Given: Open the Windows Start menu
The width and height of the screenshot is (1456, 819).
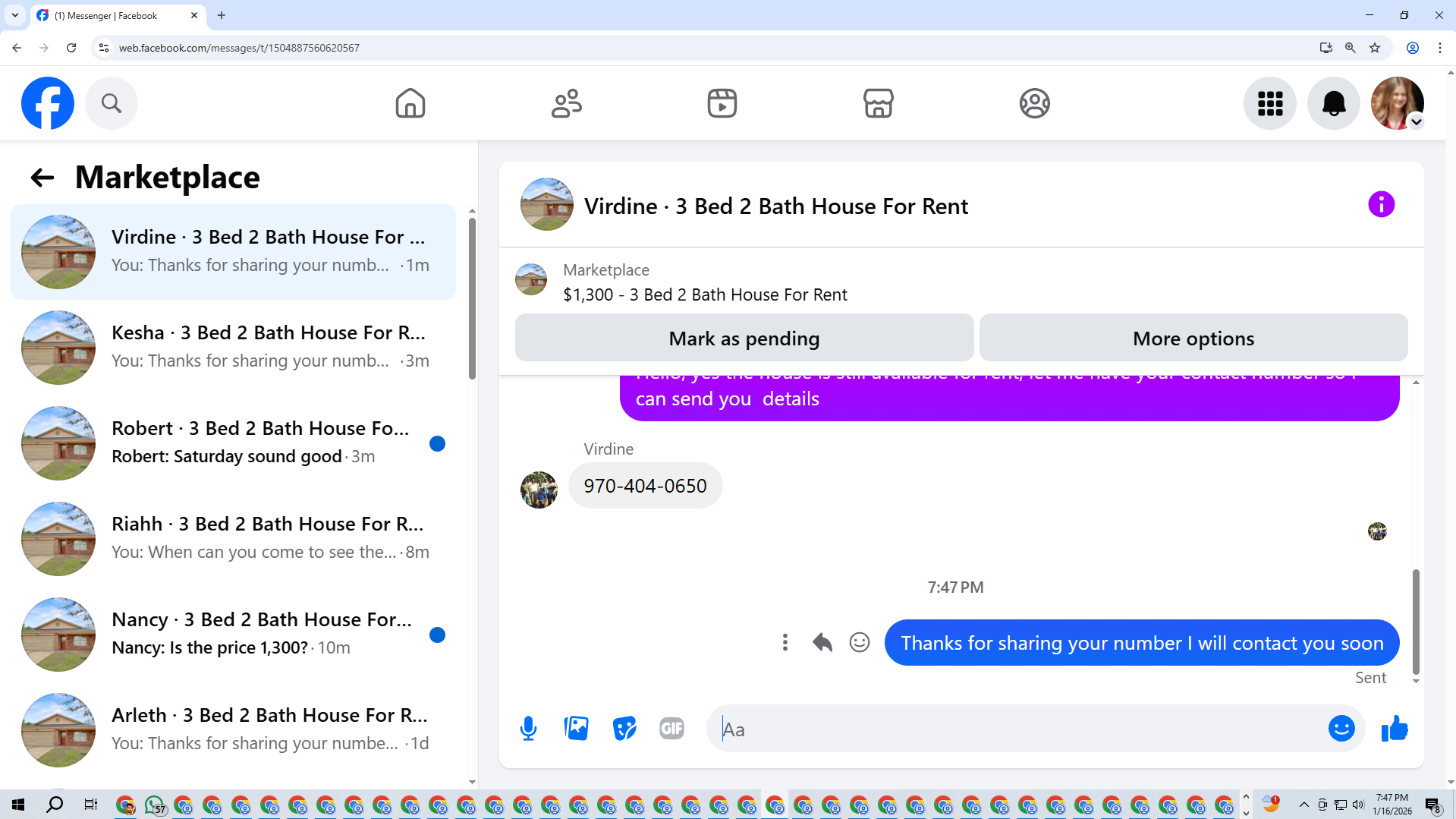Looking at the screenshot, I should (x=18, y=805).
